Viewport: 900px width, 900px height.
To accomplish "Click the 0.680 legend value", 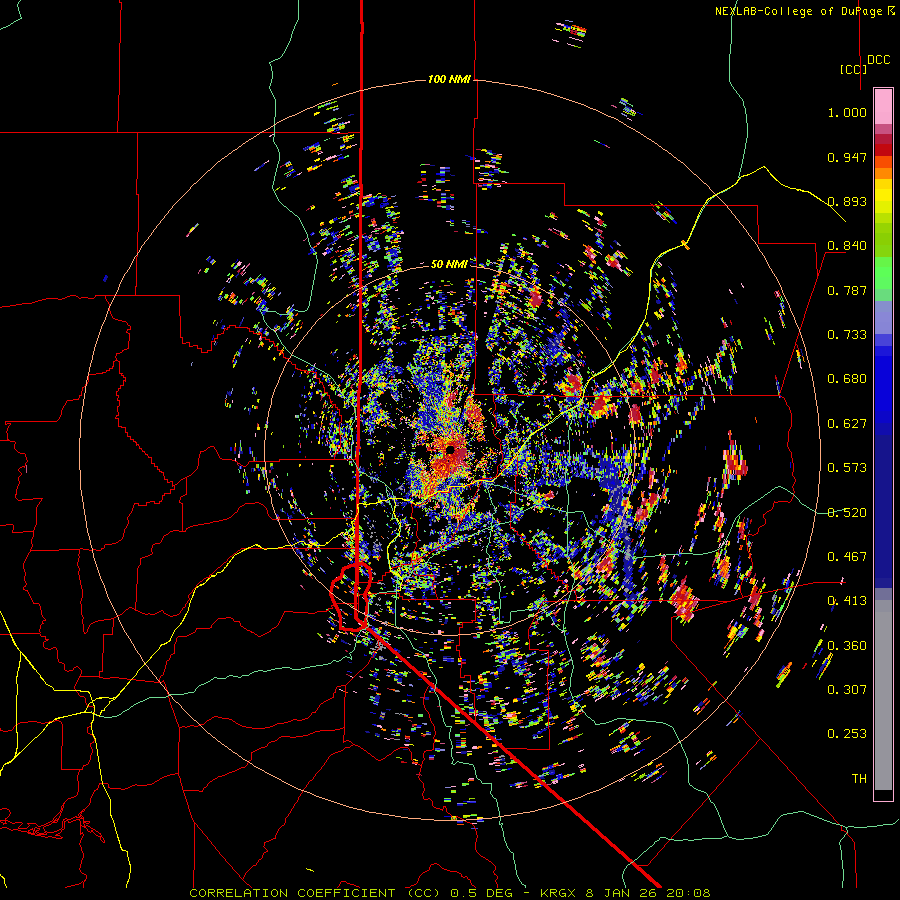I will click(x=847, y=379).
